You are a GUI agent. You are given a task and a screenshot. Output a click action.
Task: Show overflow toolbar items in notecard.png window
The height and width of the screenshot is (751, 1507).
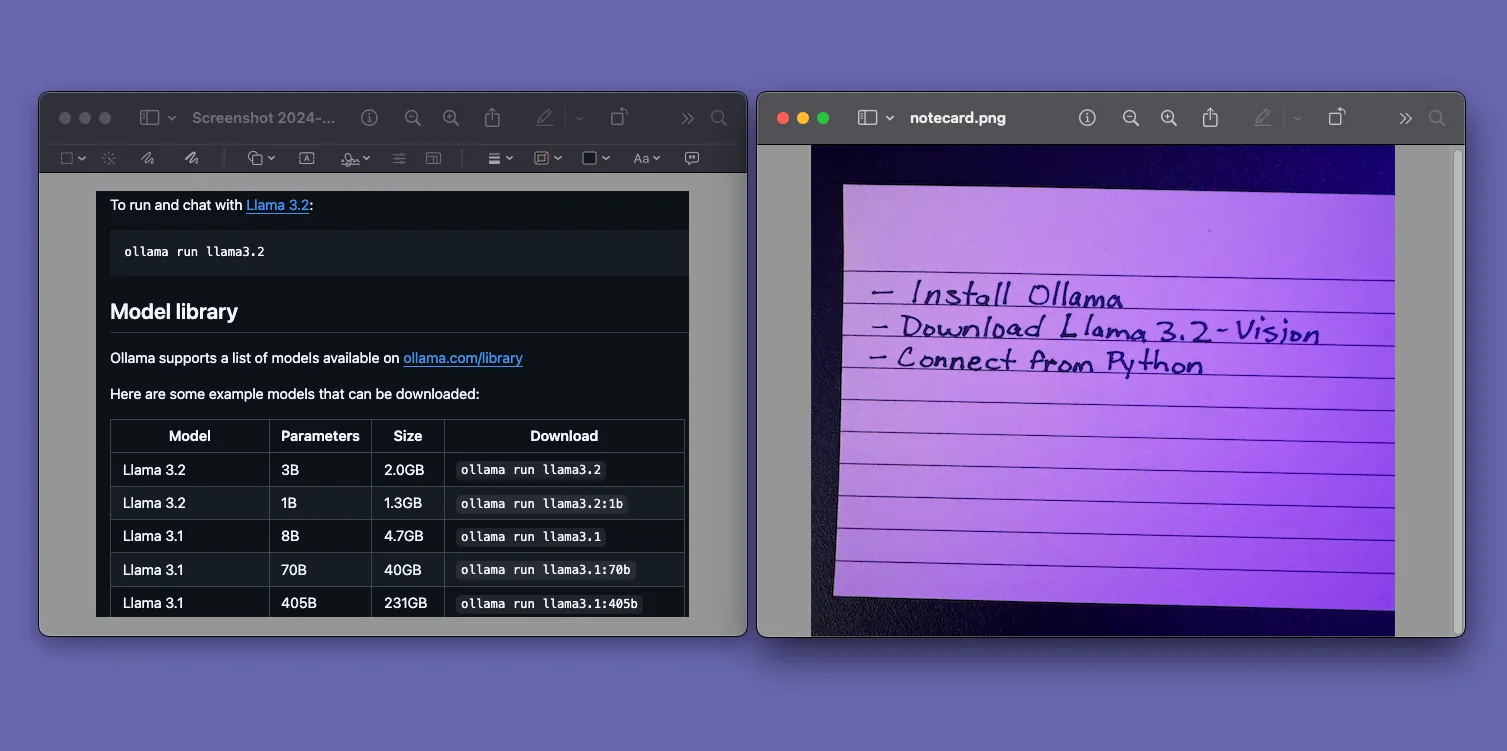point(1405,118)
